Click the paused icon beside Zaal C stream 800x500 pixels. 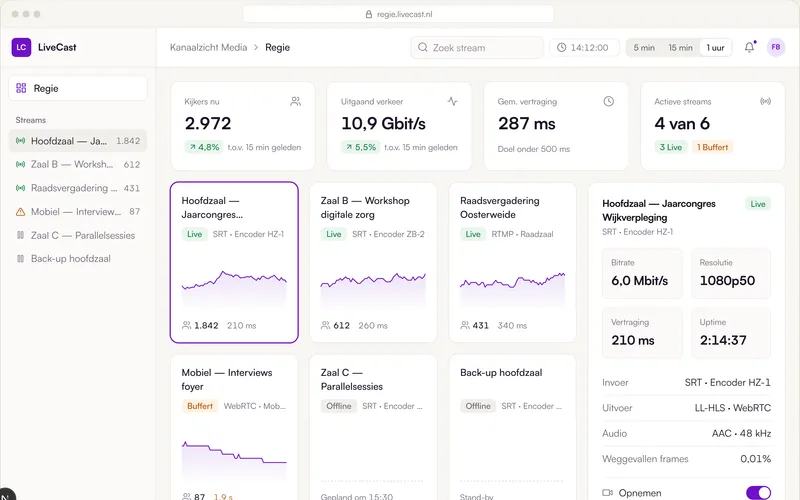pos(20,235)
